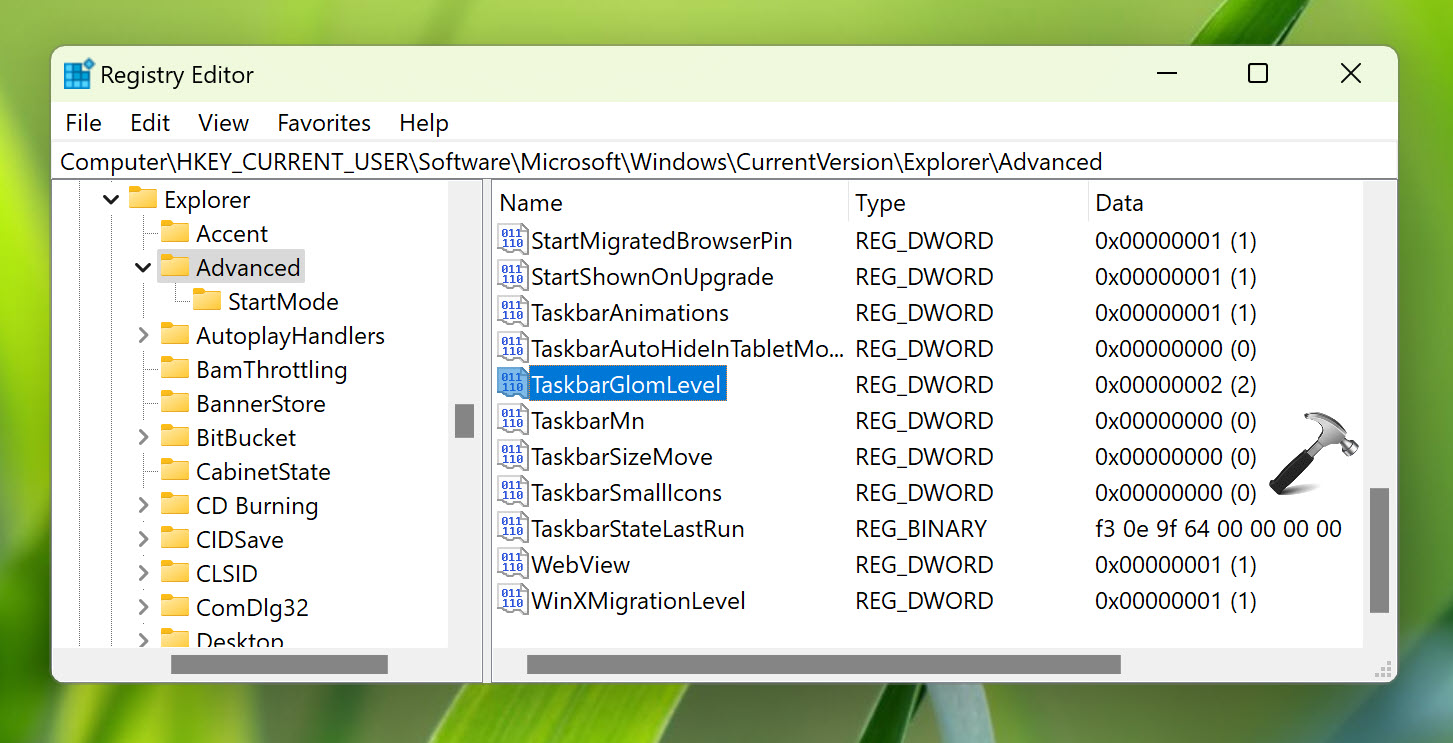This screenshot has height=743, width=1453.
Task: Sort values by the Type column header
Action: tap(880, 203)
